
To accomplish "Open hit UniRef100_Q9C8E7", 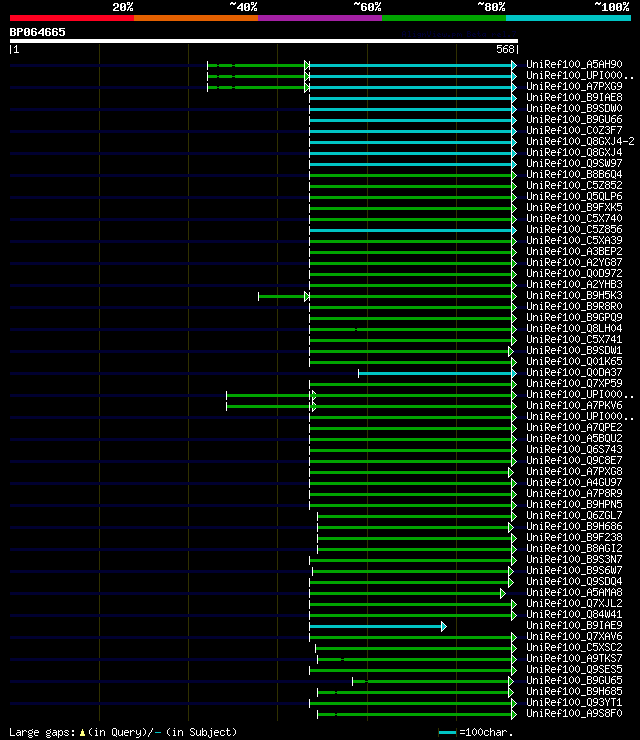I will [x=574, y=461].
